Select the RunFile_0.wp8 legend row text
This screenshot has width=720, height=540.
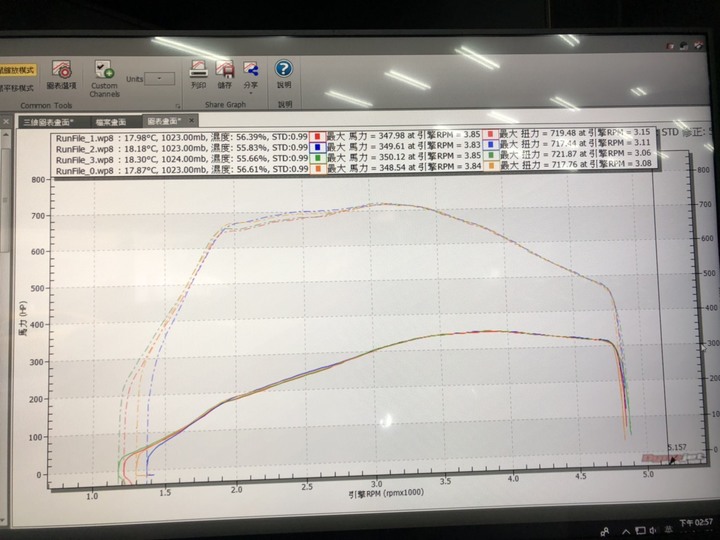[x=181, y=170]
